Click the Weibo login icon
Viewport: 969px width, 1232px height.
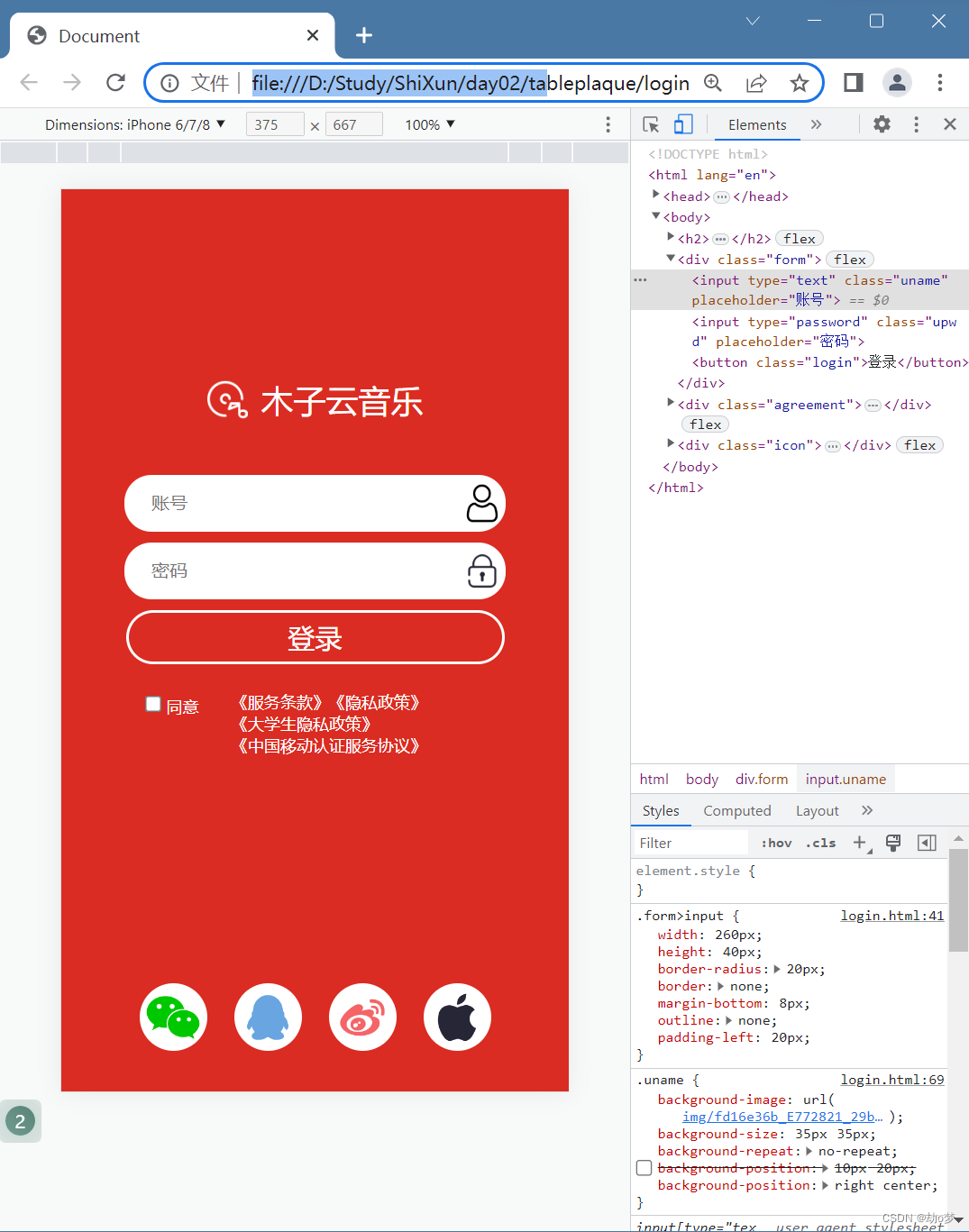pyautogui.click(x=362, y=1017)
